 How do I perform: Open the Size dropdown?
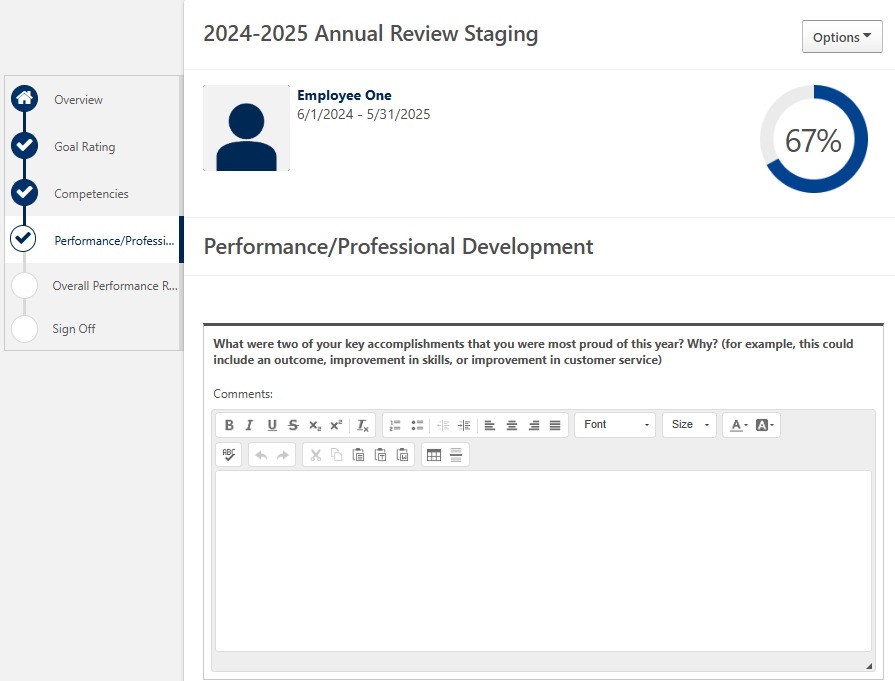[x=689, y=425]
